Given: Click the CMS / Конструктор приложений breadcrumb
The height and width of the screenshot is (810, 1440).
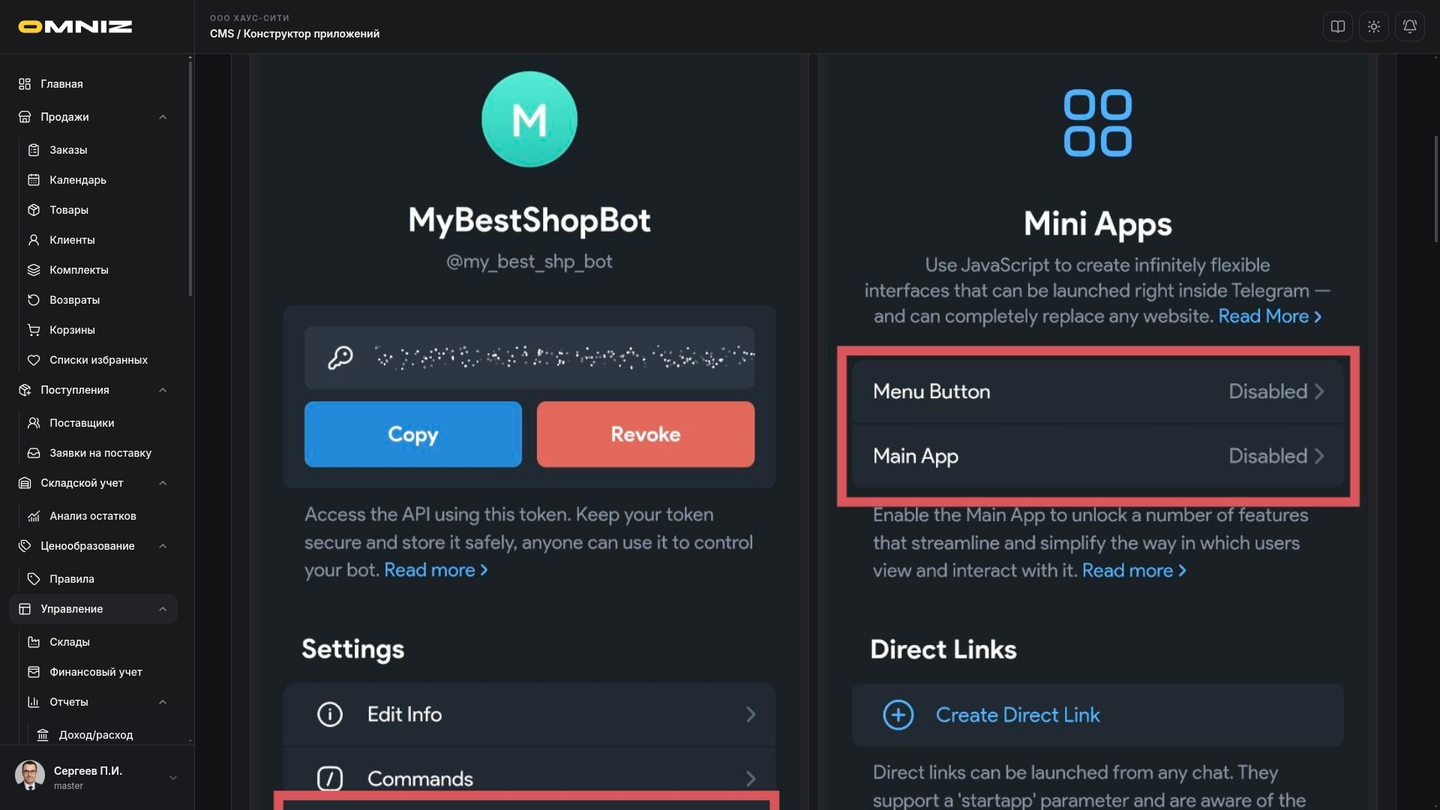Looking at the screenshot, I should pos(295,34).
